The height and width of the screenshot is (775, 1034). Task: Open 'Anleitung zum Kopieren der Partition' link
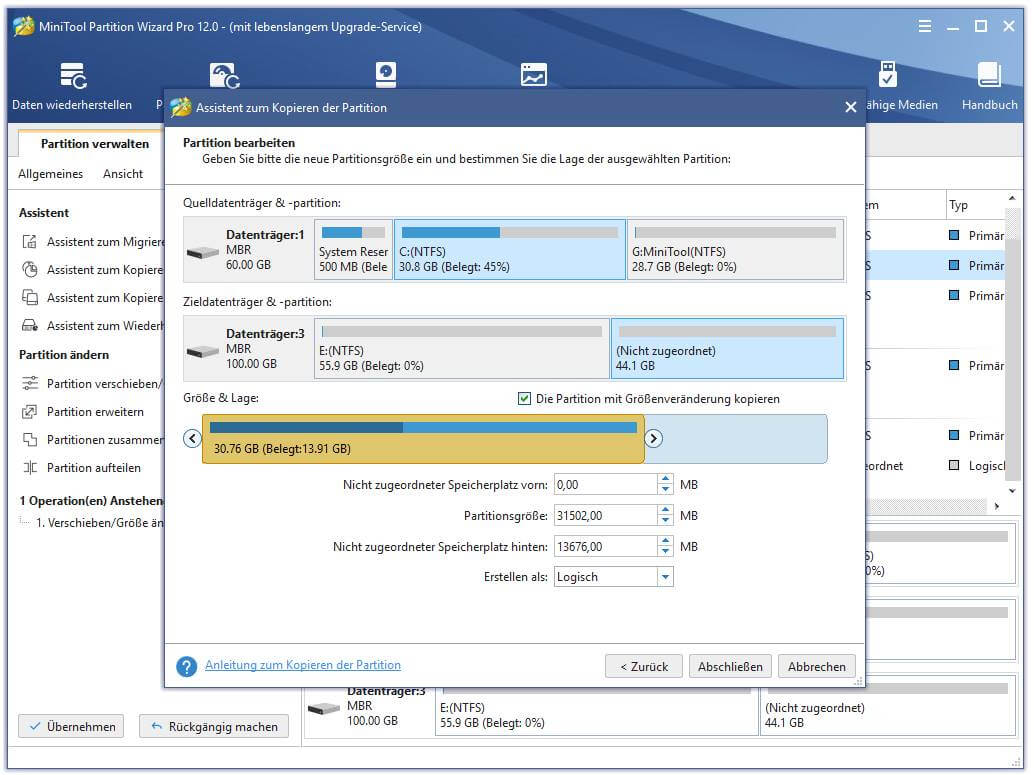pyautogui.click(x=303, y=665)
